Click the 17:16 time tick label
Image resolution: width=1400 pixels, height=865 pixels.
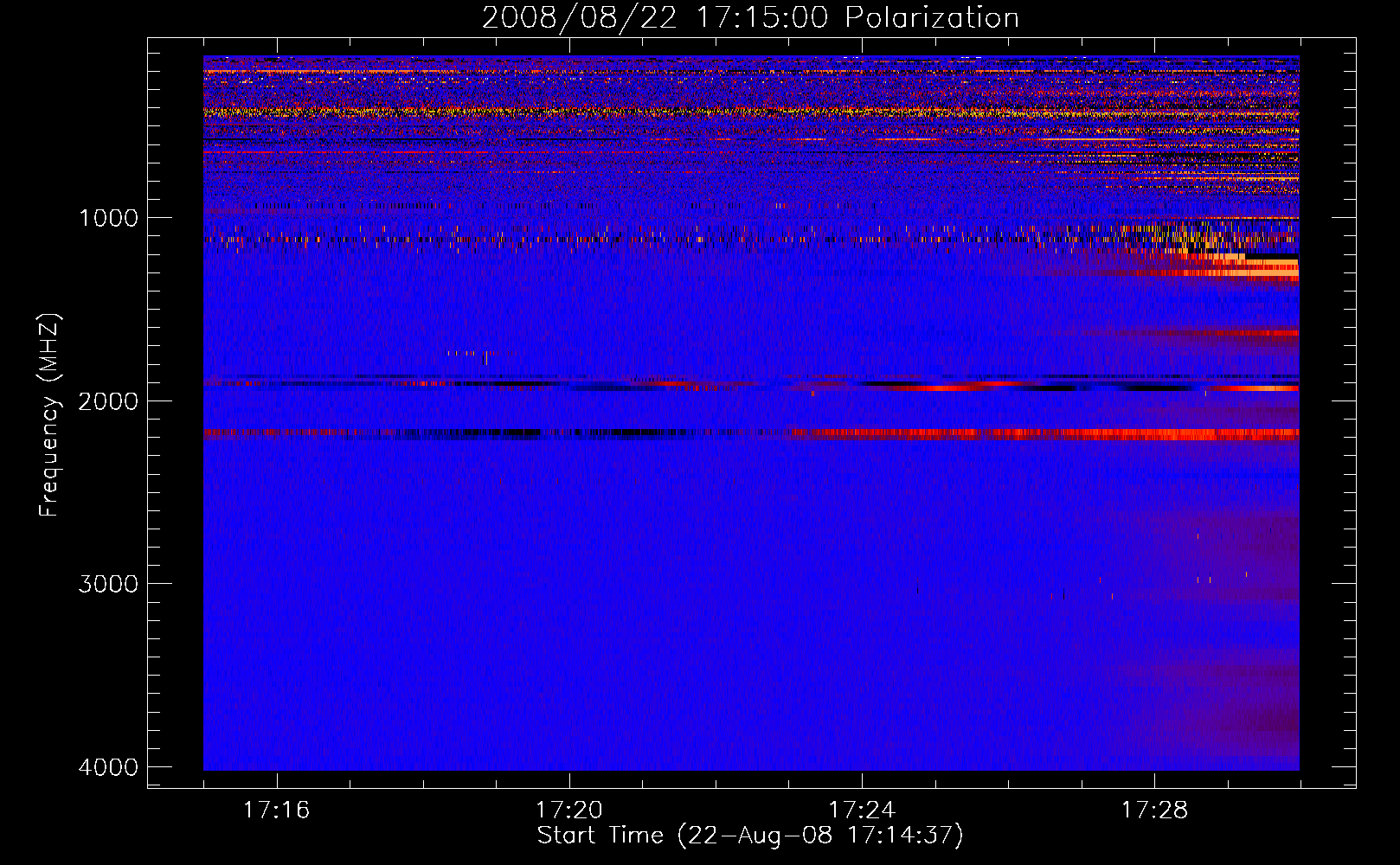[276, 810]
